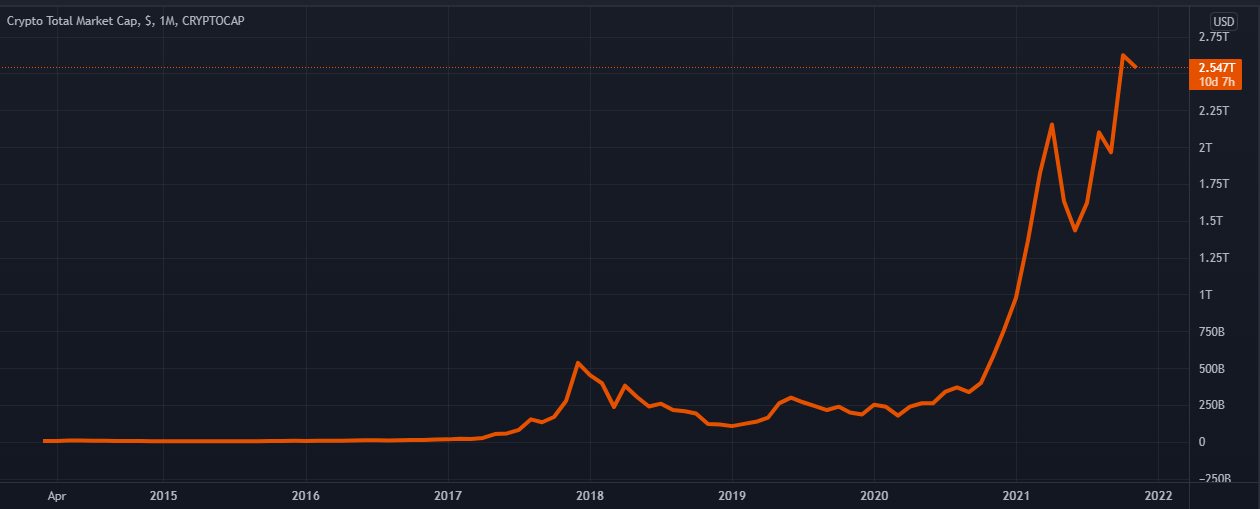The width and height of the screenshot is (1260, 509).
Task: Click the 2022 label on time axis
Action: [1158, 495]
